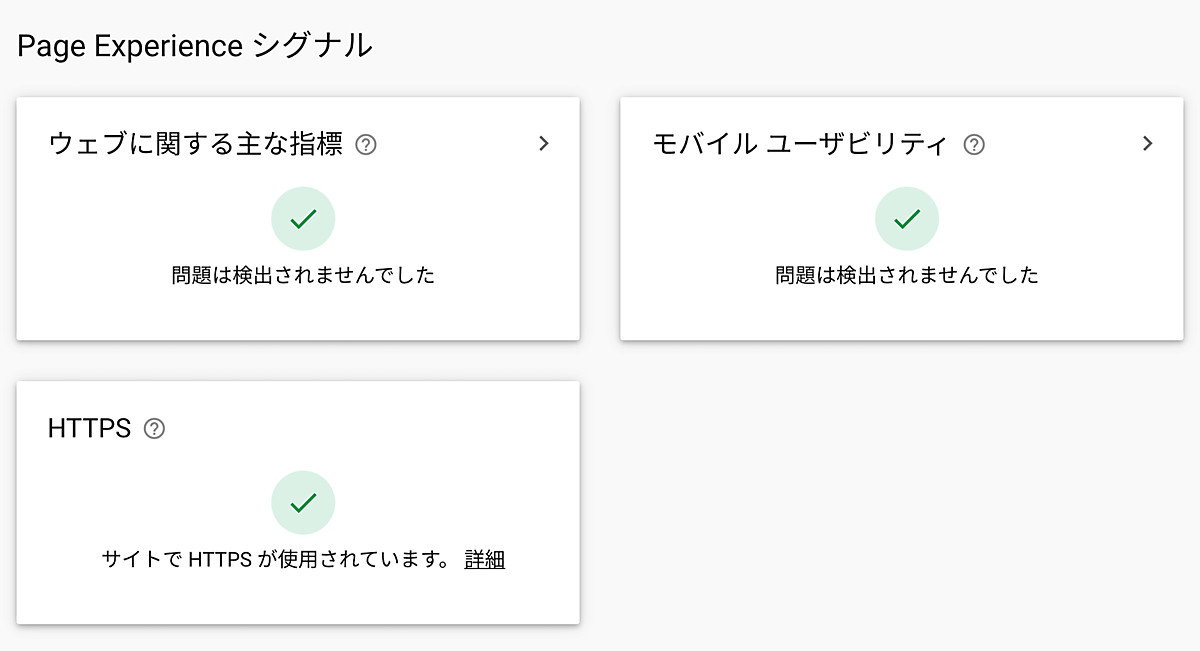Click the サイトで HTTPS が使用されています message
Viewport: 1200px width, 651px height.
(x=277, y=560)
